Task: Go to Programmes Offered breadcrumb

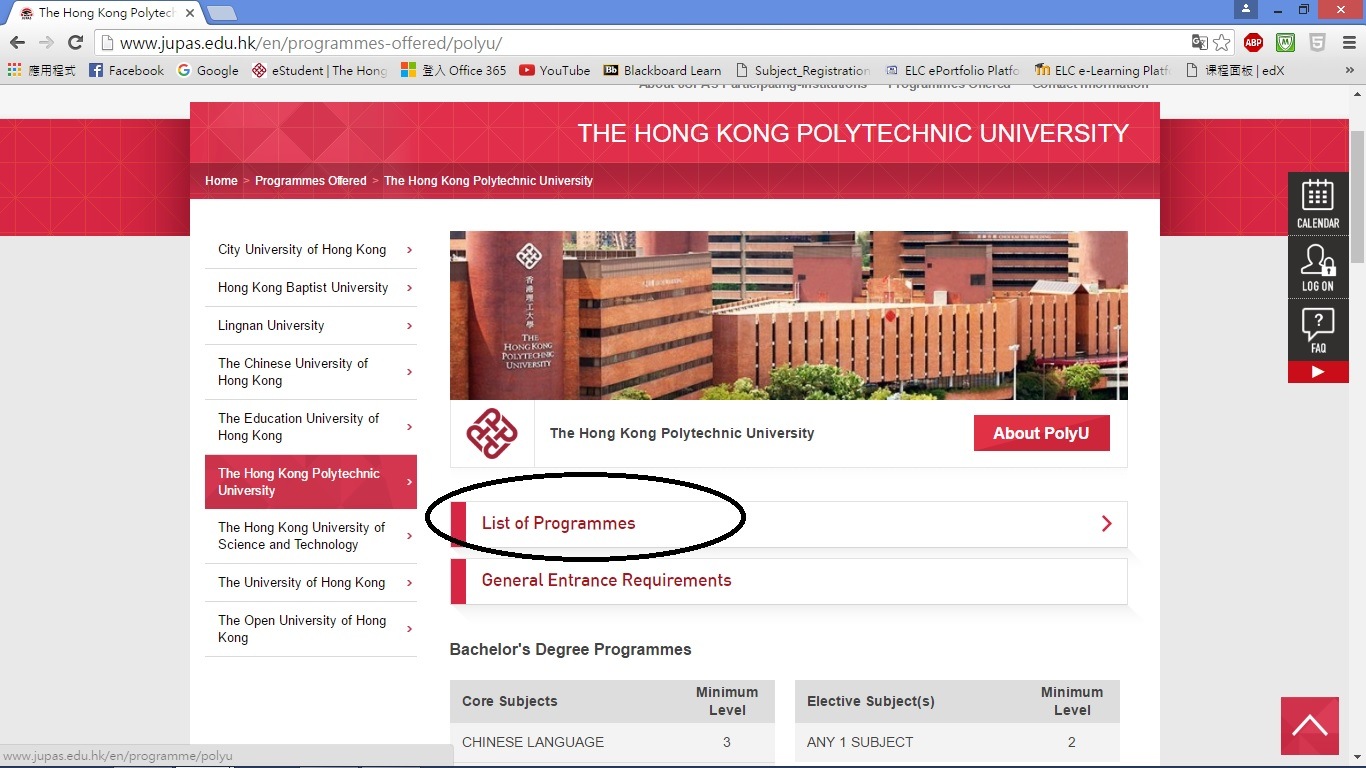Action: [311, 181]
